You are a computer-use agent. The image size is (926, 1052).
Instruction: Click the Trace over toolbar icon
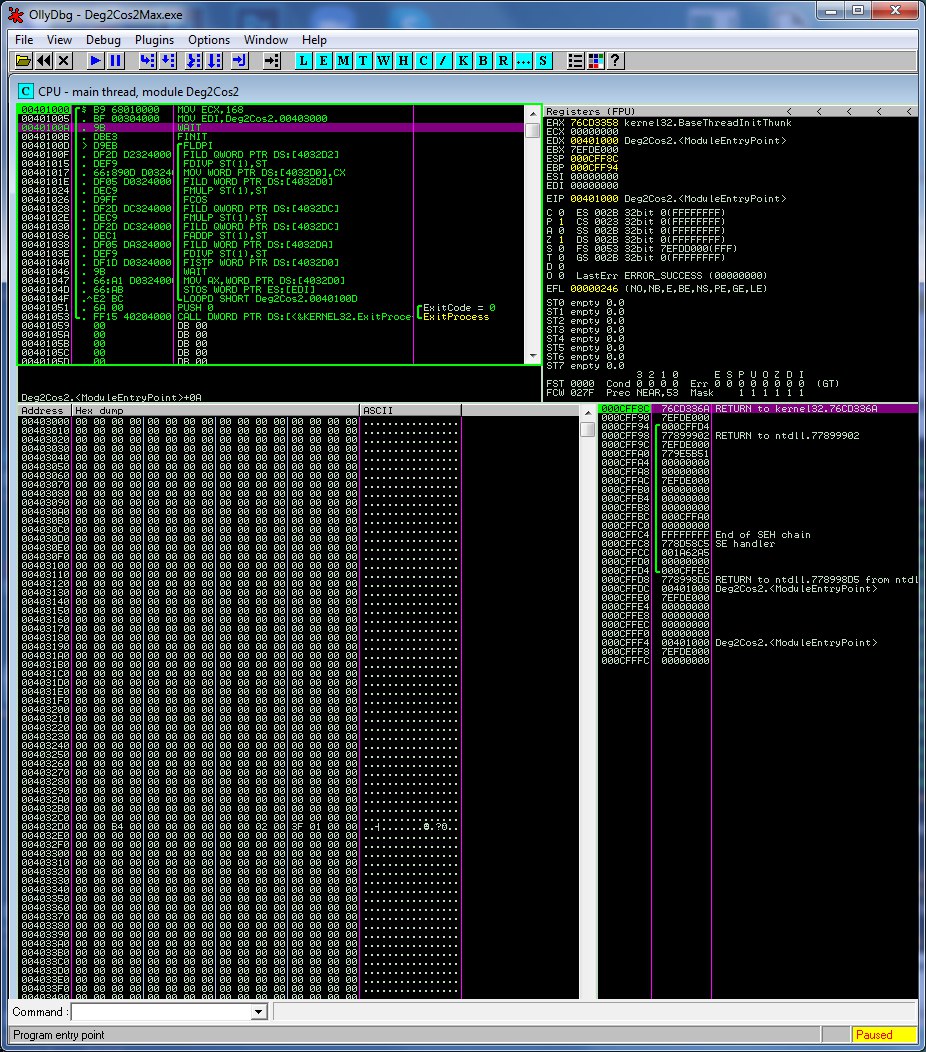click(213, 61)
